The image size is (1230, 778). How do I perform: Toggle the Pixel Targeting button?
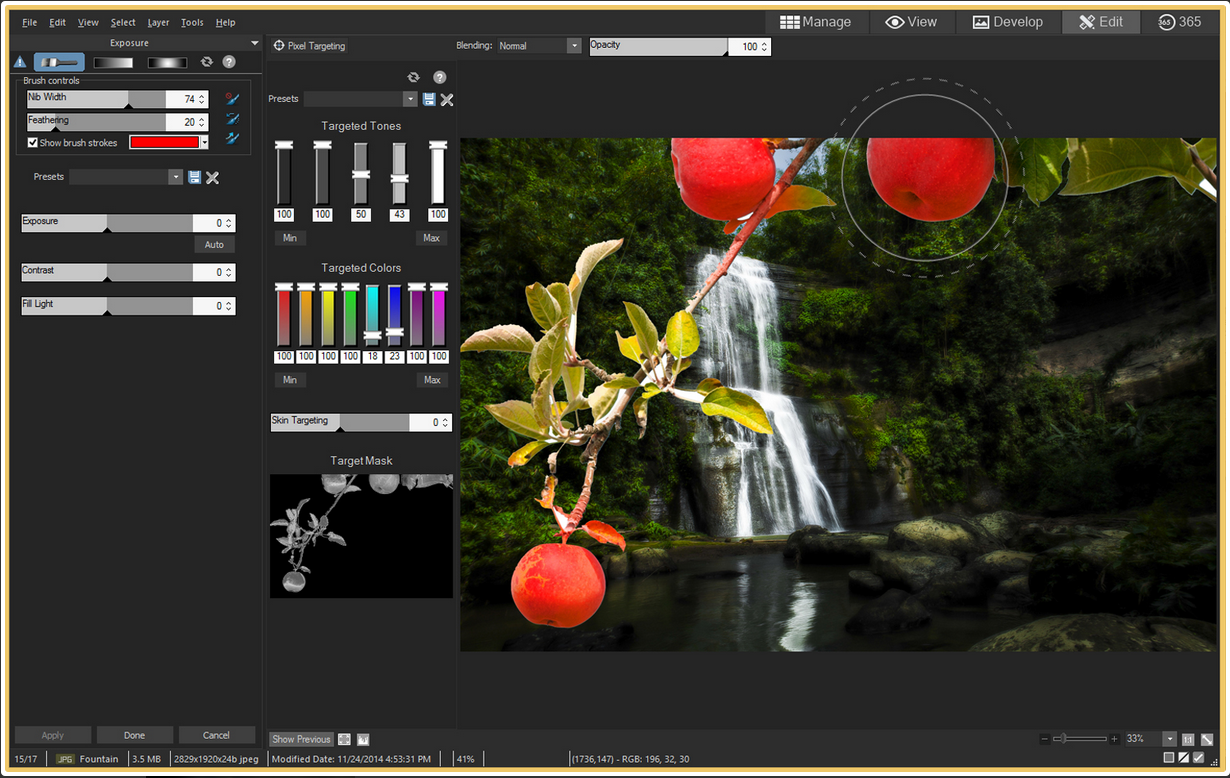pos(310,46)
